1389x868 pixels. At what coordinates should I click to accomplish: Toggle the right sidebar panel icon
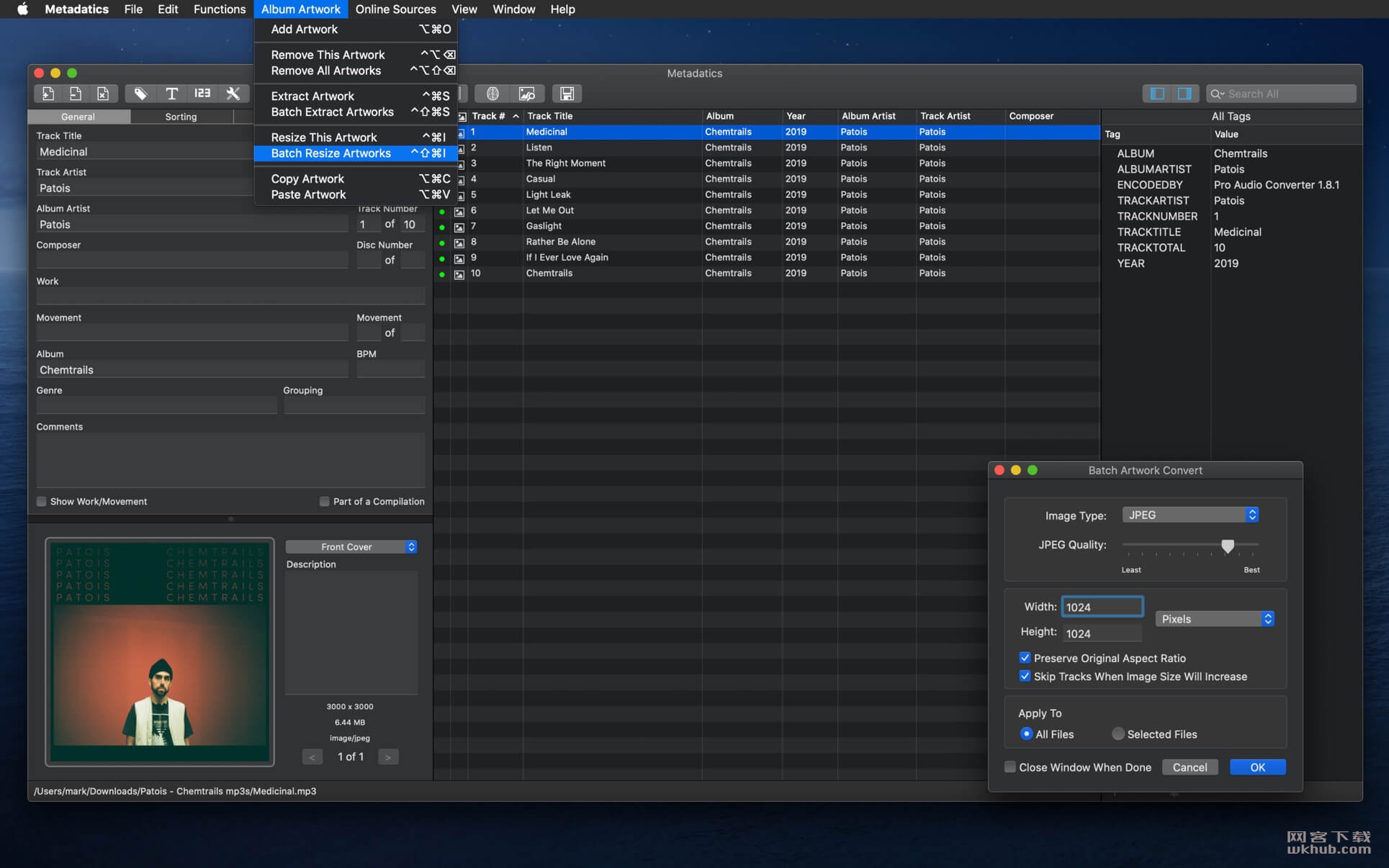click(x=1185, y=94)
